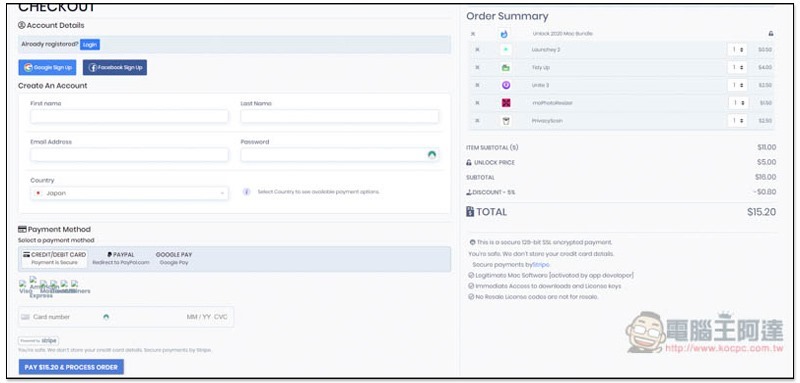Screen dimensions: 800x383
Task: Click the $5.00 unlock price value
Action: click(767, 162)
